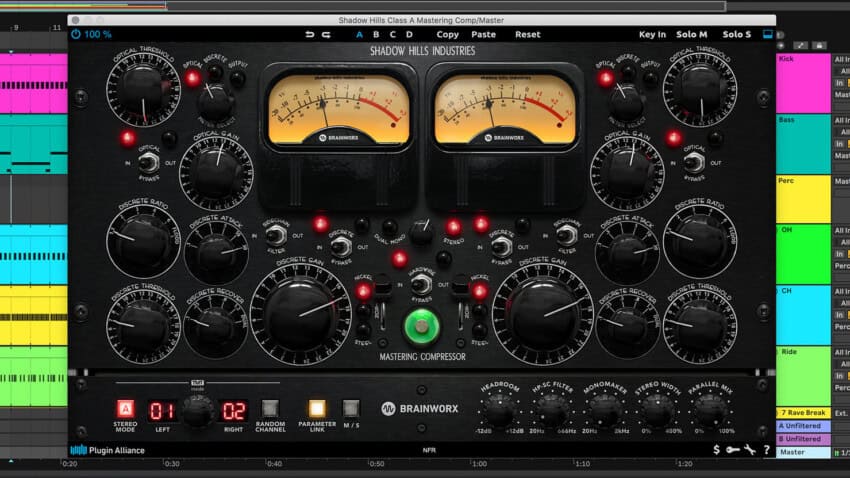Switch to preset slot D

click(x=409, y=34)
